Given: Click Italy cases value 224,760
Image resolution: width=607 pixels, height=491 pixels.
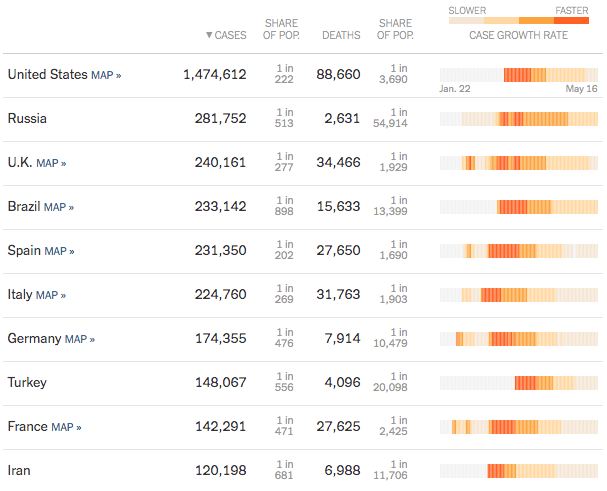Looking at the screenshot, I should coord(220,295).
